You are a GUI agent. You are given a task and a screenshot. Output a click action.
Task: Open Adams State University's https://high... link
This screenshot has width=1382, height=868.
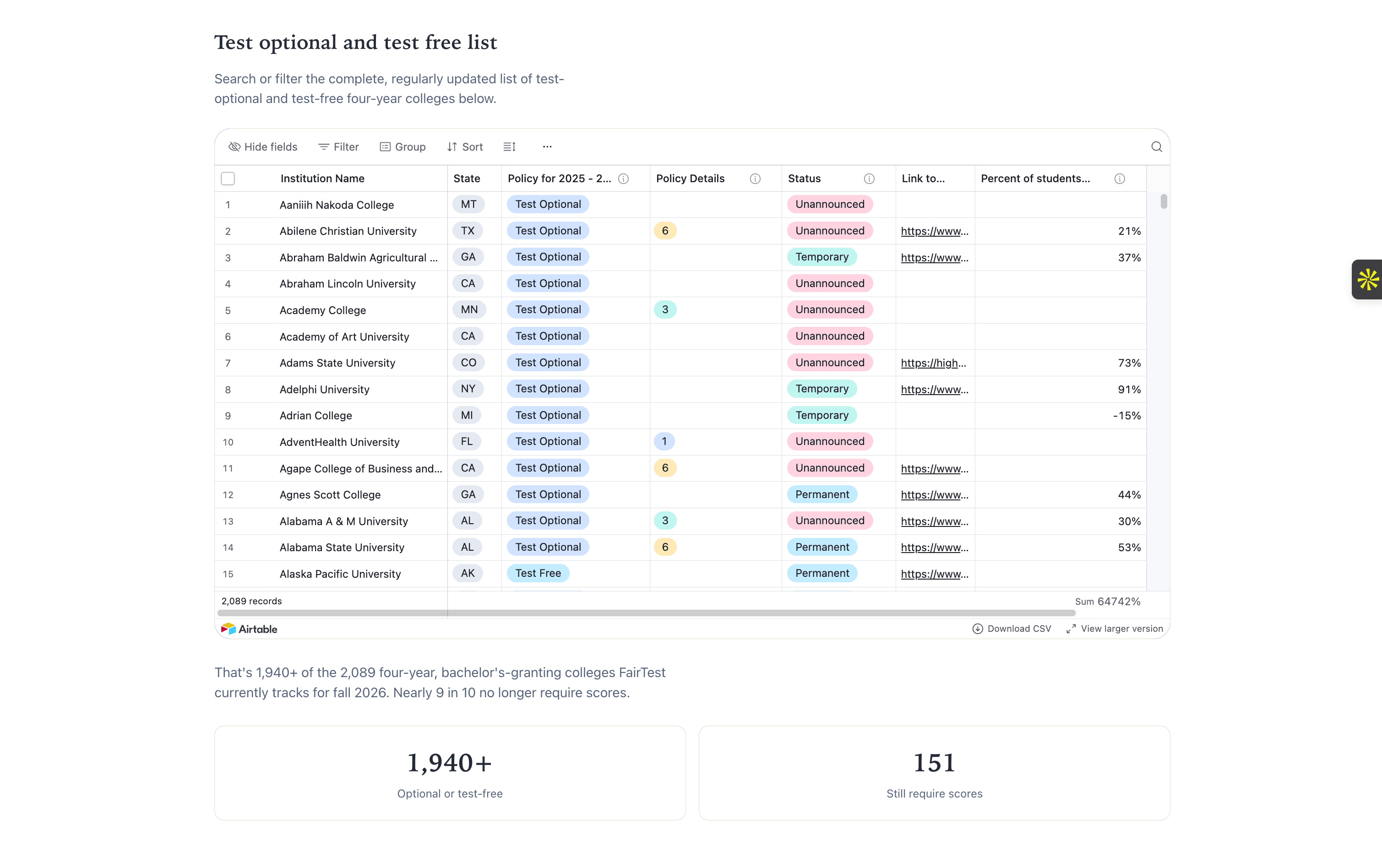click(x=933, y=363)
